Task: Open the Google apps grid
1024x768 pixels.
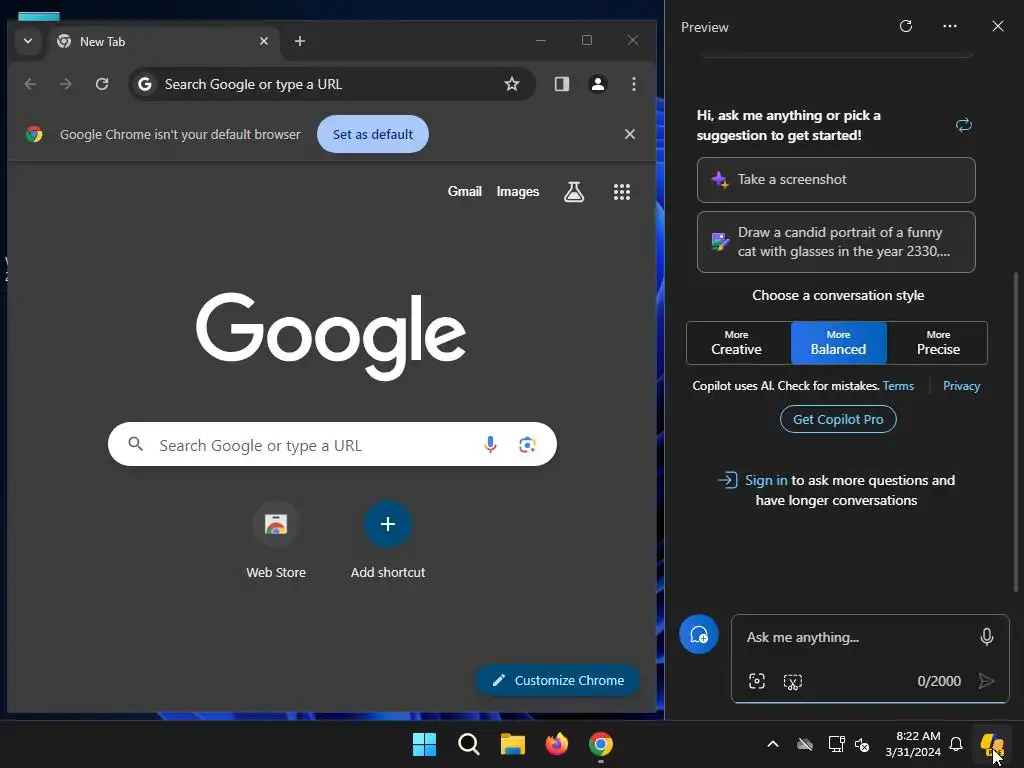Action: [x=622, y=191]
